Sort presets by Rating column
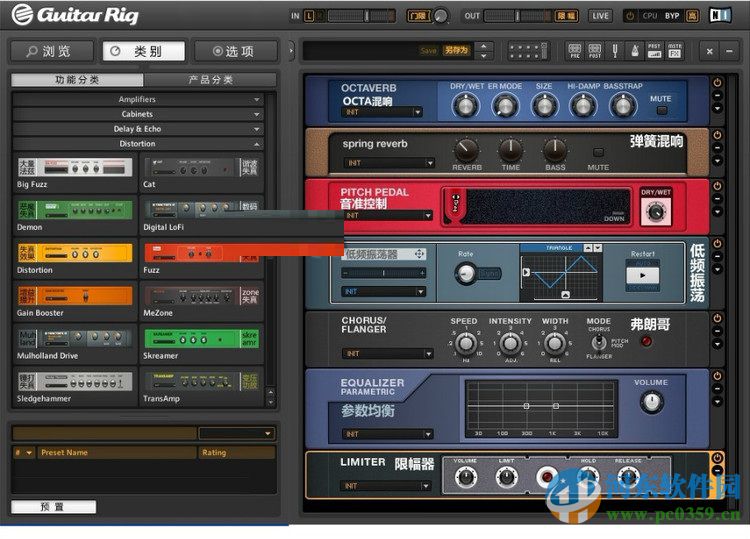750x539 pixels. 237,452
